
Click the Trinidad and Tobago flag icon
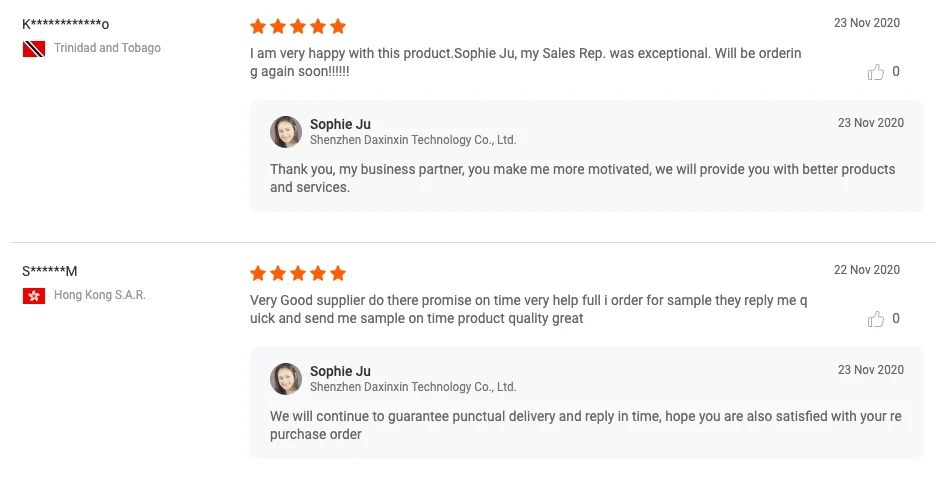tap(34, 48)
